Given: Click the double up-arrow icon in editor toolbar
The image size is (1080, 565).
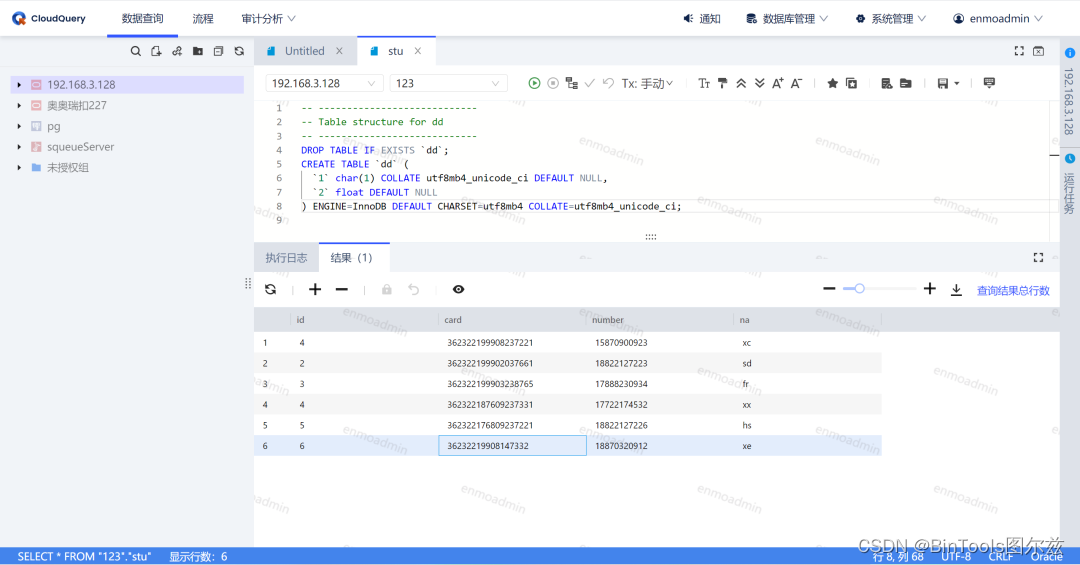Looking at the screenshot, I should pyautogui.click(x=741, y=83).
